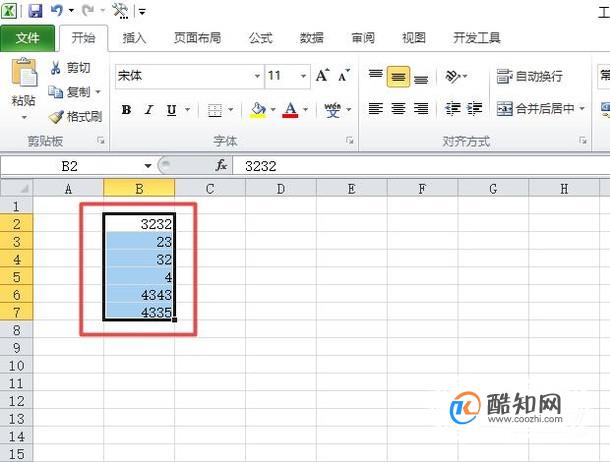Viewport: 610px width, 462px height.
Task: Open the 视图 tab
Action: point(414,38)
